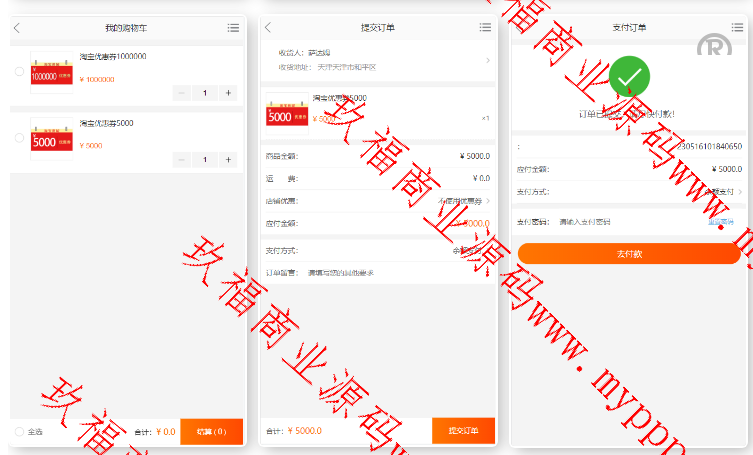This screenshot has height=455, width=753.
Task: Increase quantity of 淘宝优惠券1000000 with plus
Action: pos(229,93)
